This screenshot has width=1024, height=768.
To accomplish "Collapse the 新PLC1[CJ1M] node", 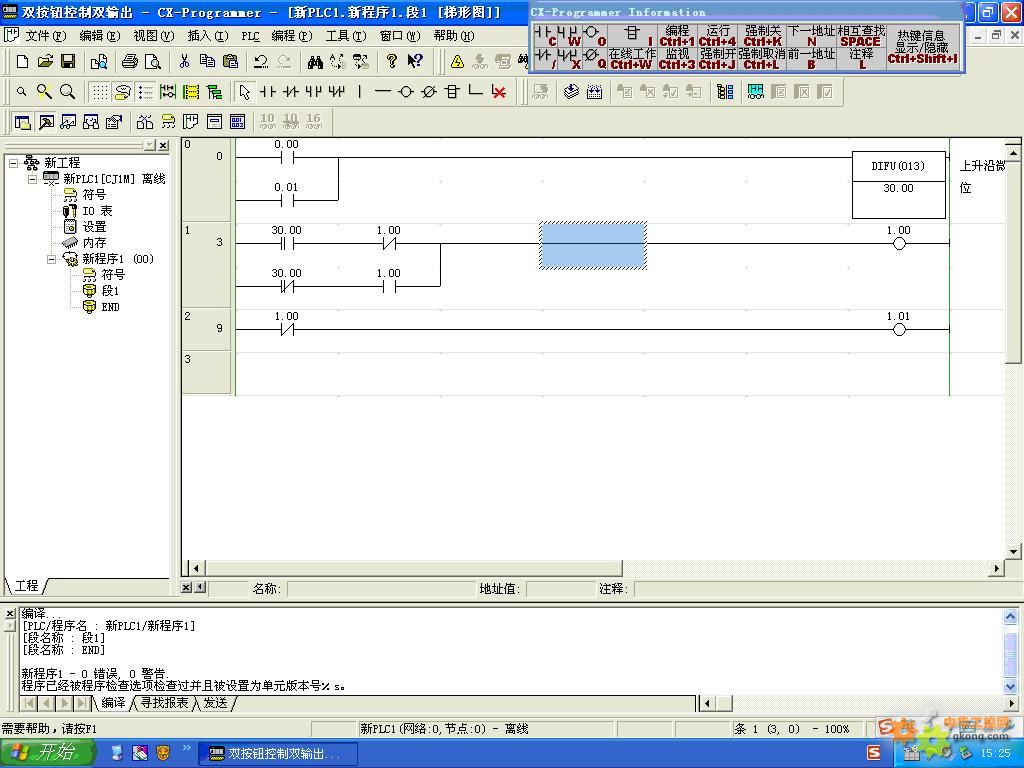I will [32, 178].
